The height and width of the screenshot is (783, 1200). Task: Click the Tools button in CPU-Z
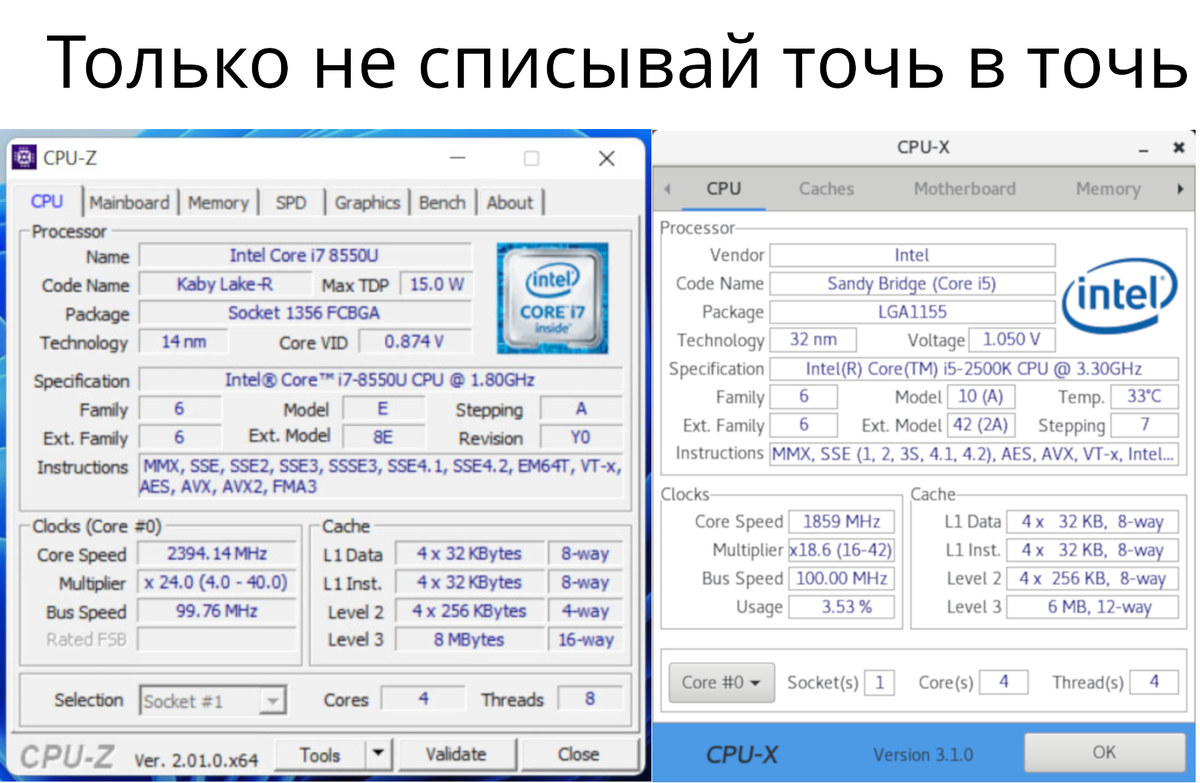[x=319, y=754]
